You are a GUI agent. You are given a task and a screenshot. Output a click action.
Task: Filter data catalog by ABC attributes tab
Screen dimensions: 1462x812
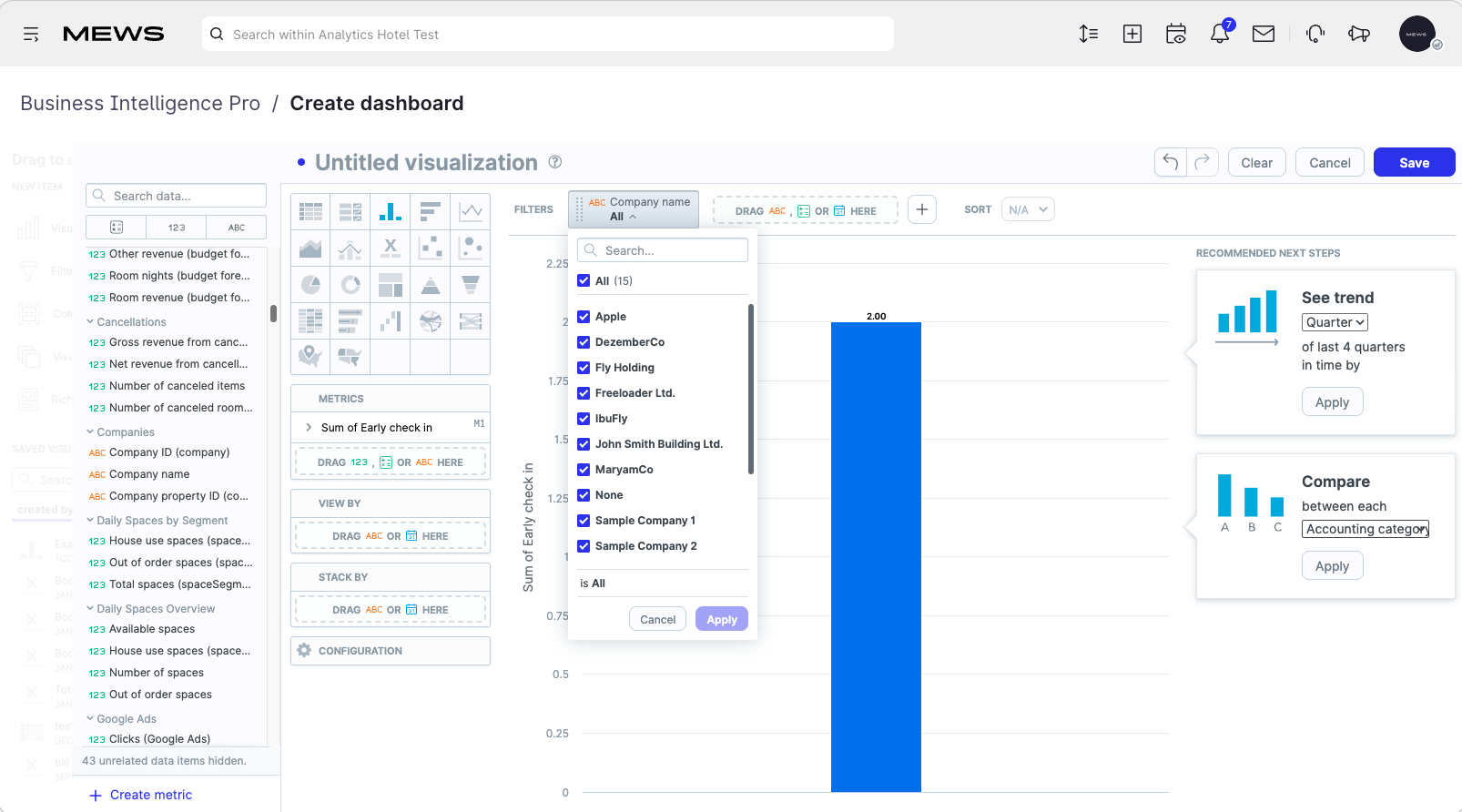tap(237, 228)
